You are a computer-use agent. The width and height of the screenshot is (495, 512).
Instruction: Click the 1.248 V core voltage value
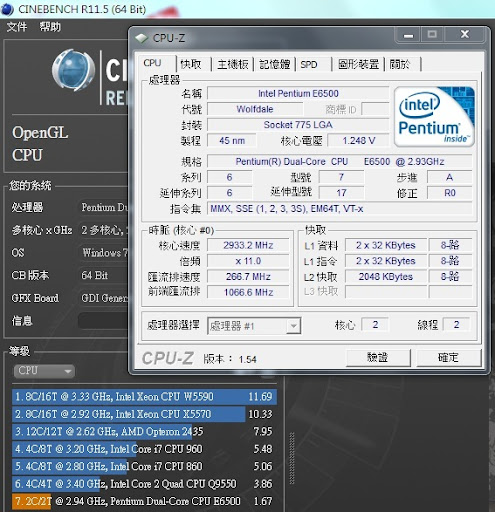pos(358,141)
